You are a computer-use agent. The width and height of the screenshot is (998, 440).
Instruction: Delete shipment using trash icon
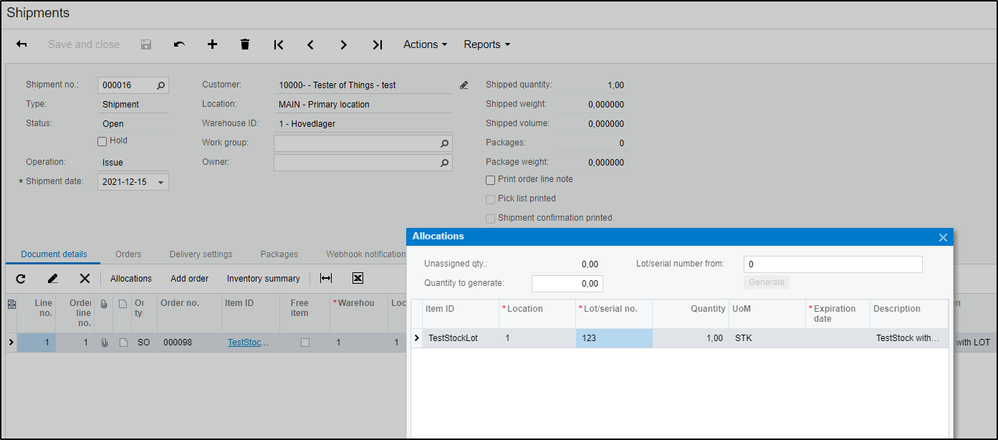click(x=245, y=45)
